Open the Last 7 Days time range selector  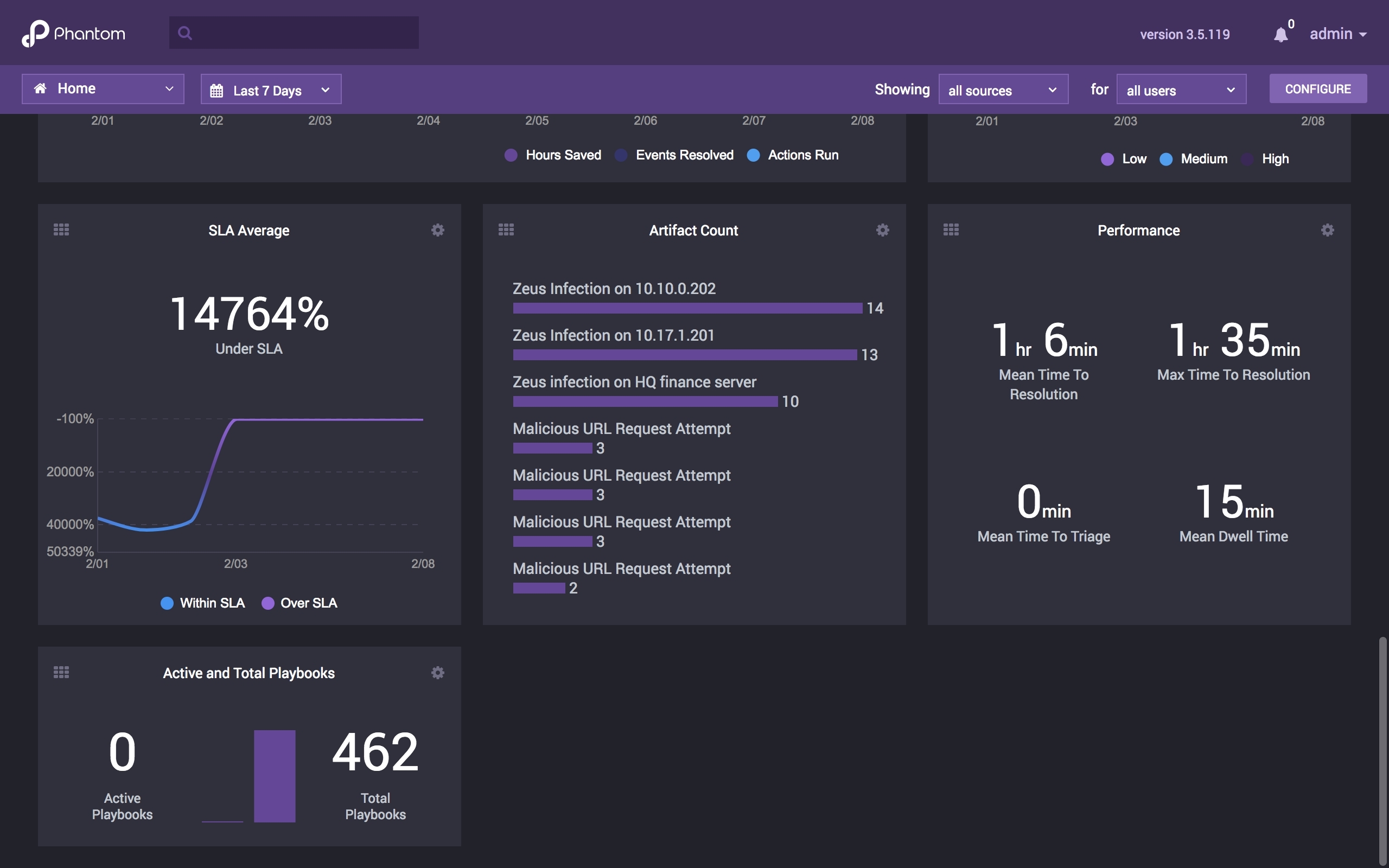click(271, 89)
